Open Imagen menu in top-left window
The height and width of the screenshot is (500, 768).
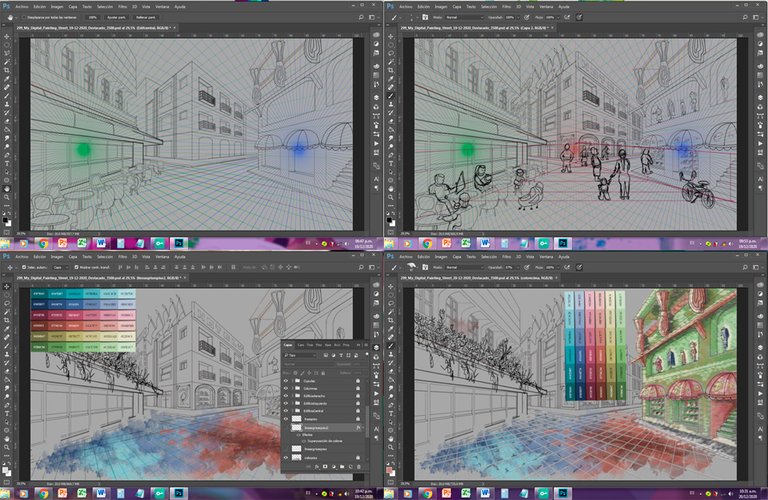point(57,7)
